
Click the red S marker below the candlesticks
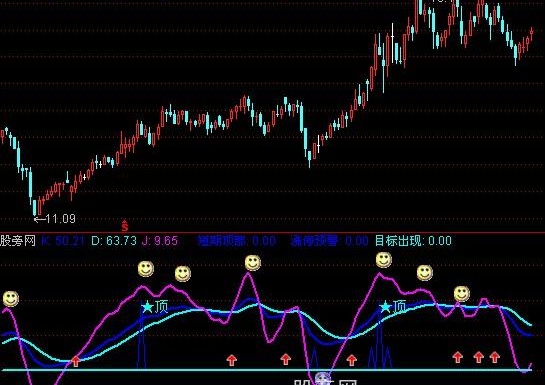click(x=125, y=226)
